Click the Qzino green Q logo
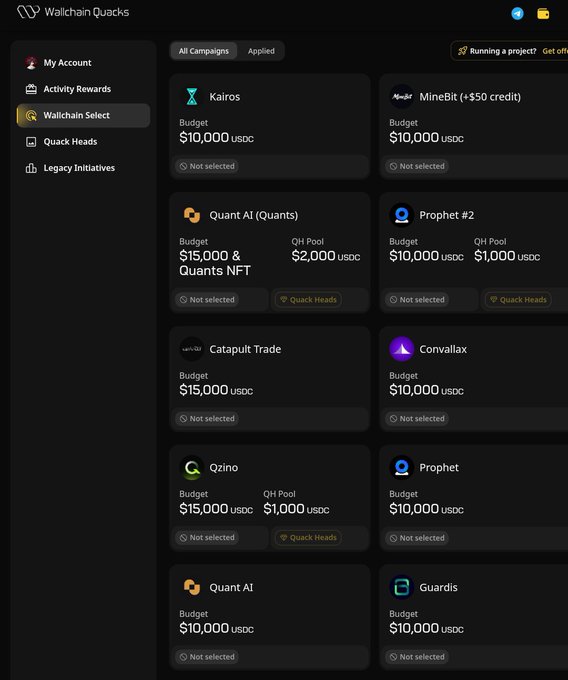The width and height of the screenshot is (568, 680). point(192,468)
